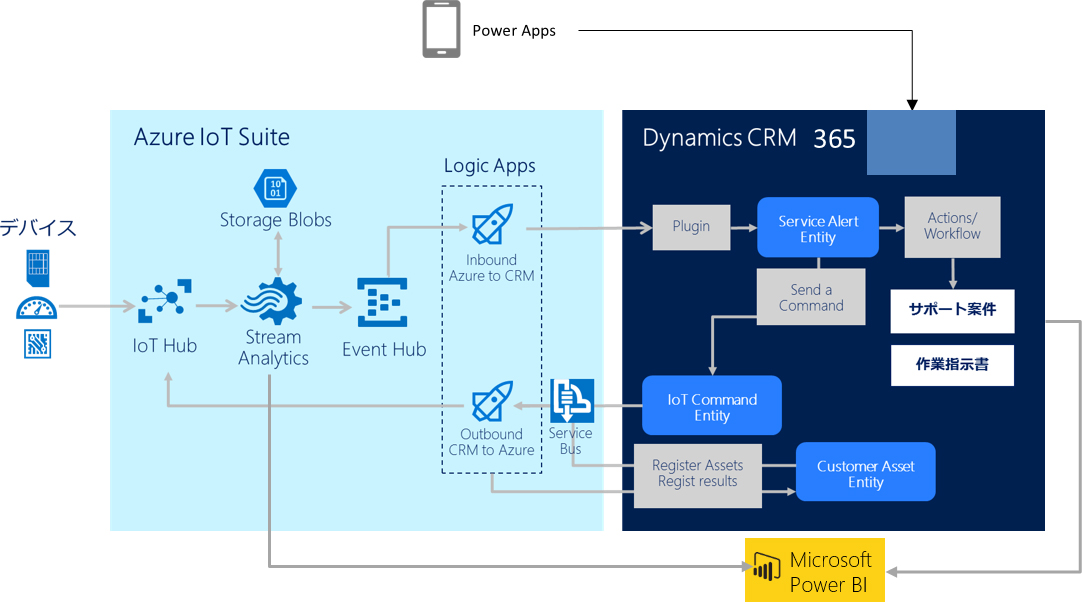Click the Storage Blobs label
The height and width of the screenshot is (603, 1082).
(275, 220)
